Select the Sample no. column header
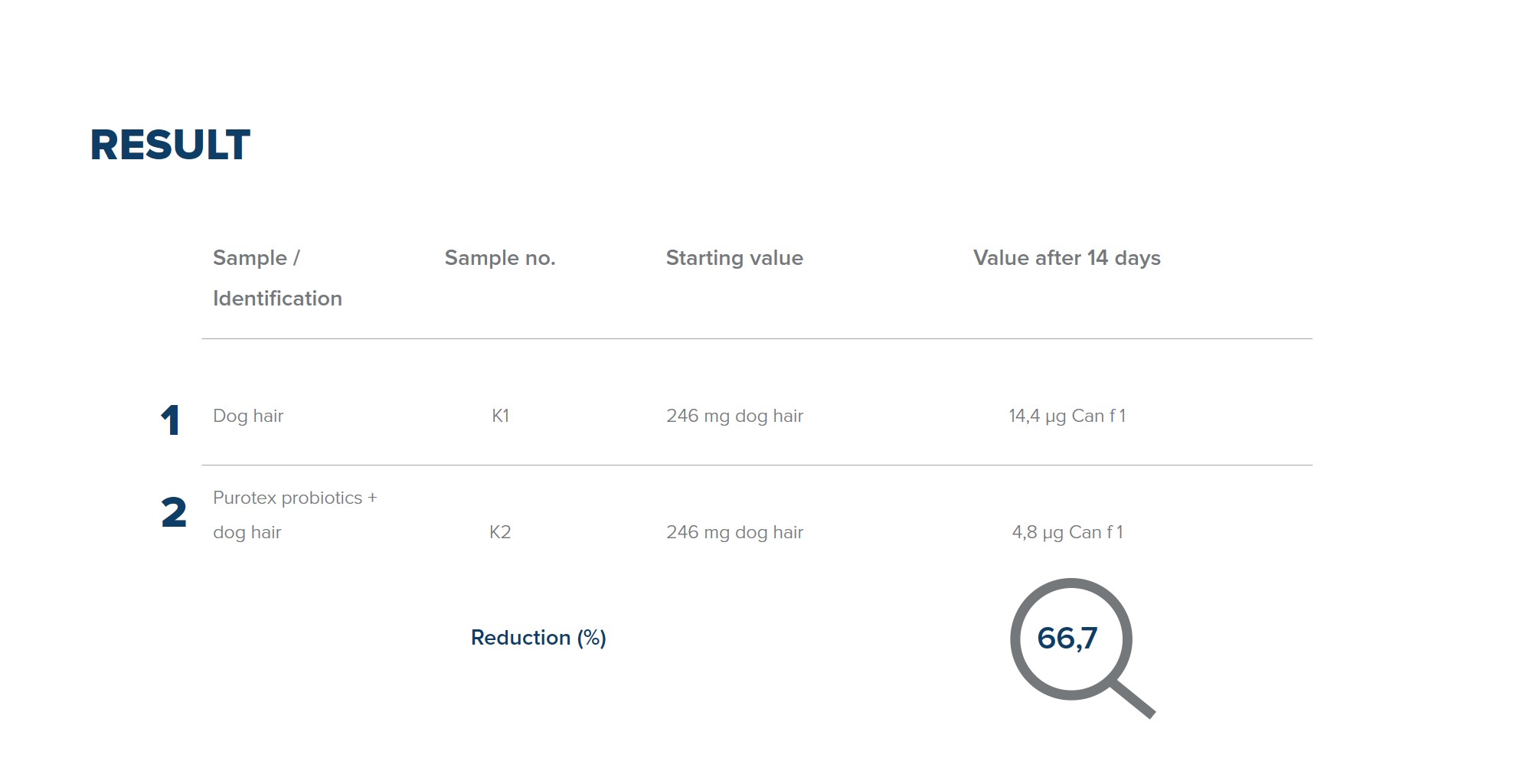This screenshot has width=1533, height=784. (500, 258)
